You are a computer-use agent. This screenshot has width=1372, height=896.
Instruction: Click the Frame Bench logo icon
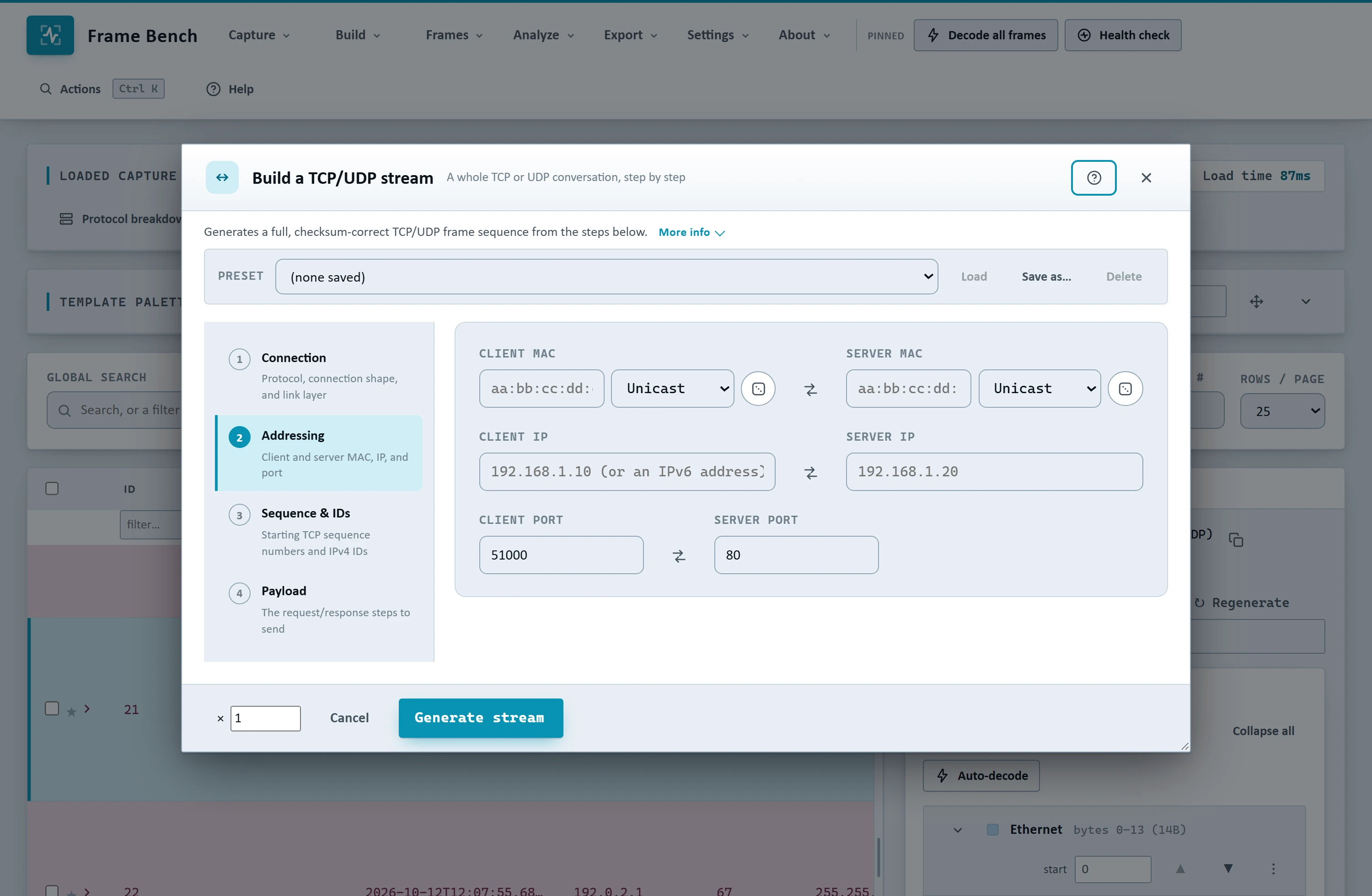click(x=50, y=35)
